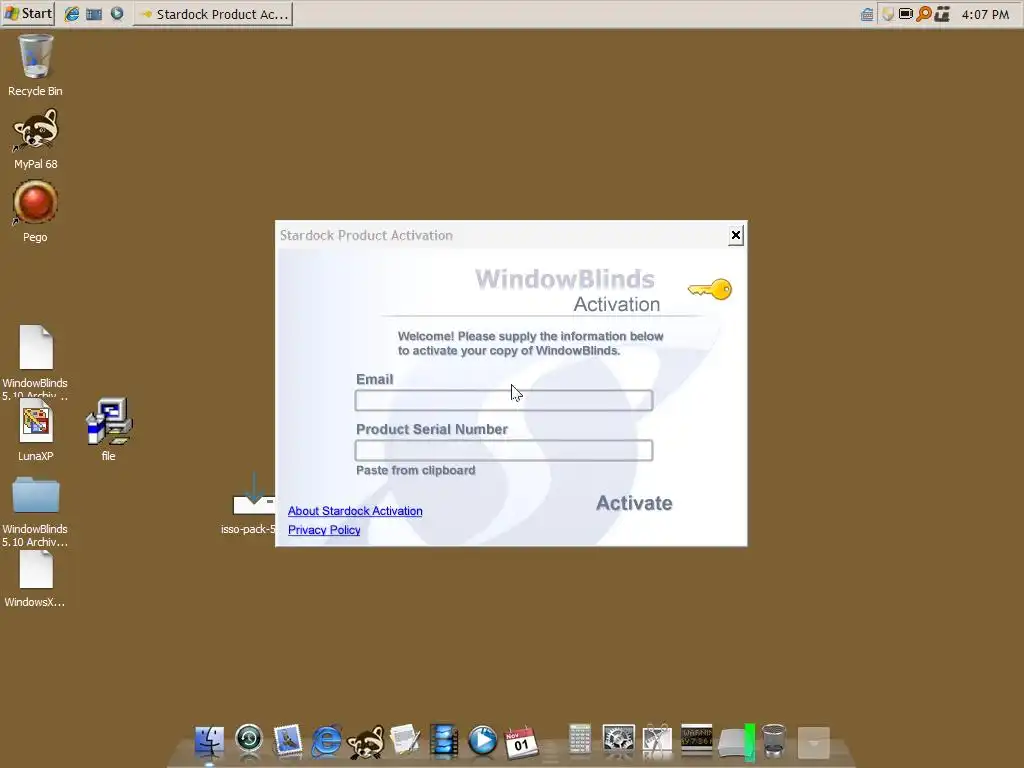The width and height of the screenshot is (1024, 768).
Task: Click the film strip dock icon
Action: (444, 741)
